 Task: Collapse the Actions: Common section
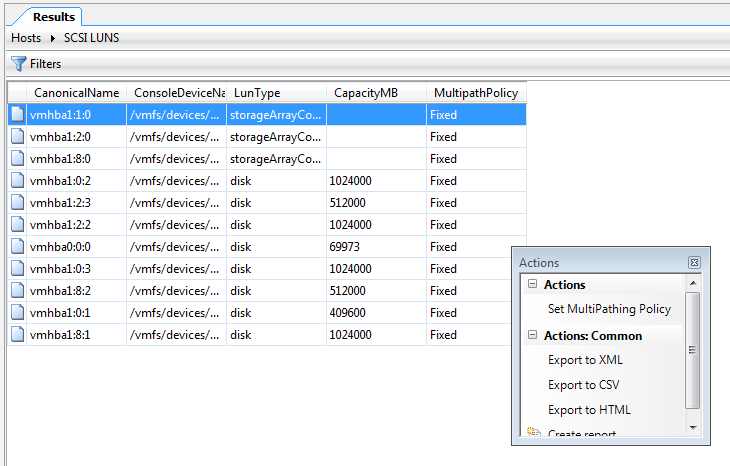(533, 335)
